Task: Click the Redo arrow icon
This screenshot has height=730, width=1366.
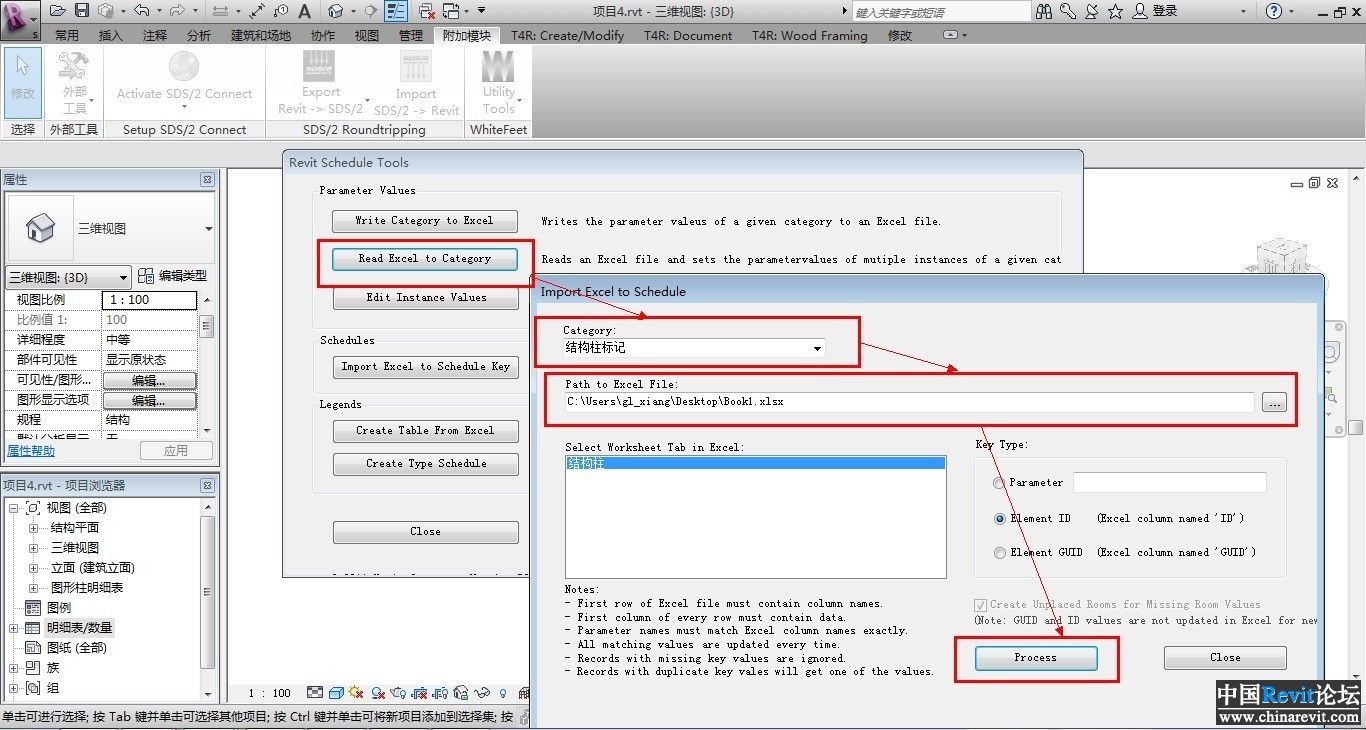Action: coord(177,10)
